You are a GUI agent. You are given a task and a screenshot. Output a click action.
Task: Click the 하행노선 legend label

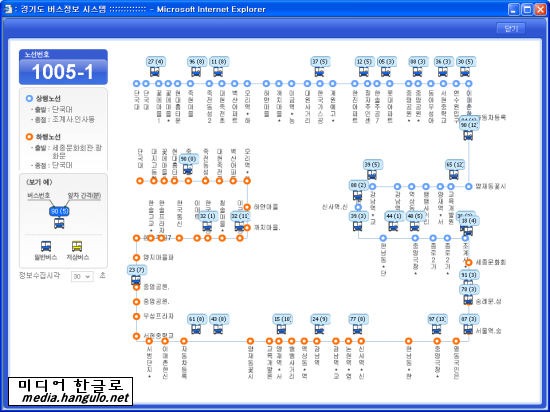(x=48, y=137)
